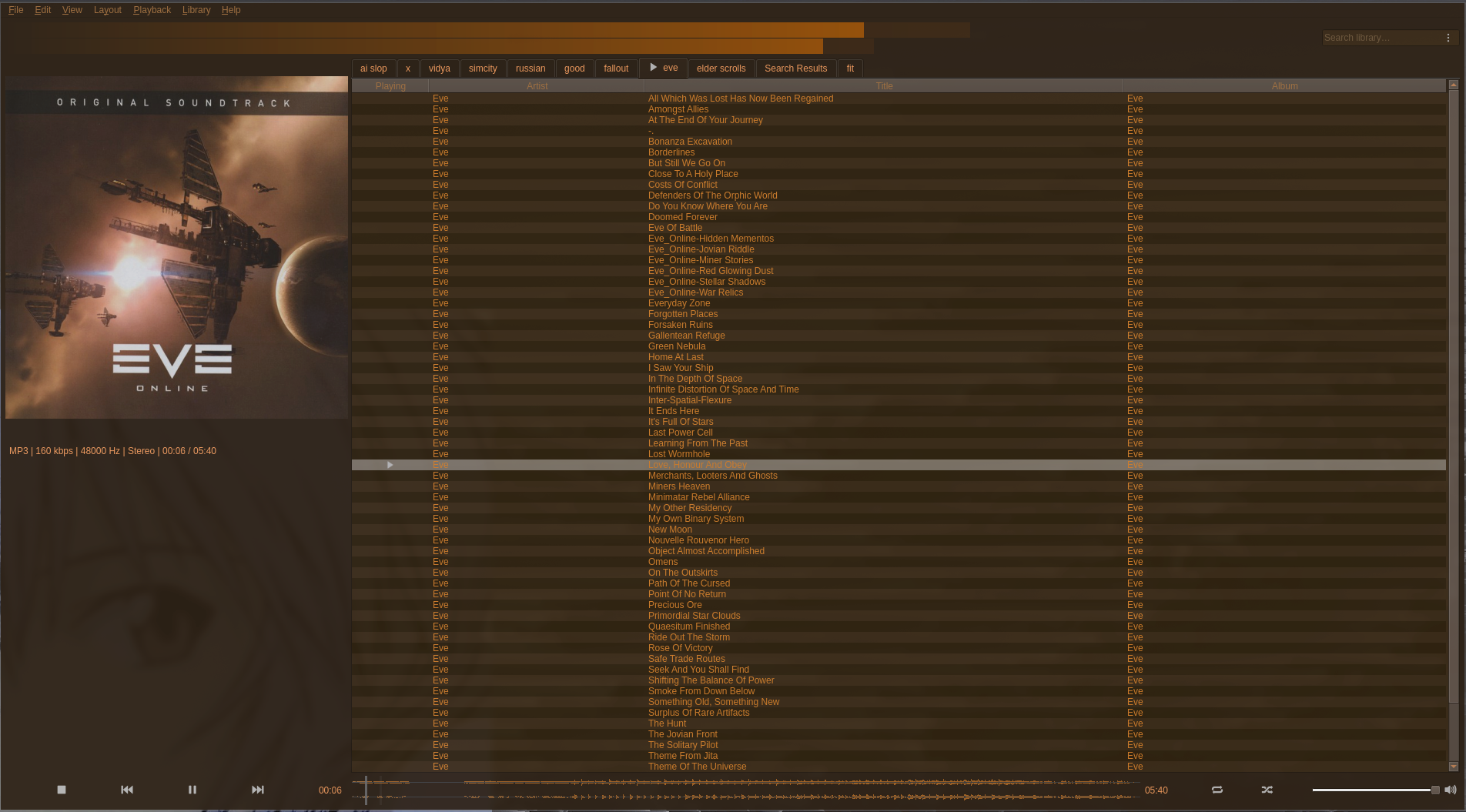The height and width of the screenshot is (812, 1466).
Task: Select track 'Safe Trade Routes'
Action: coord(687,659)
